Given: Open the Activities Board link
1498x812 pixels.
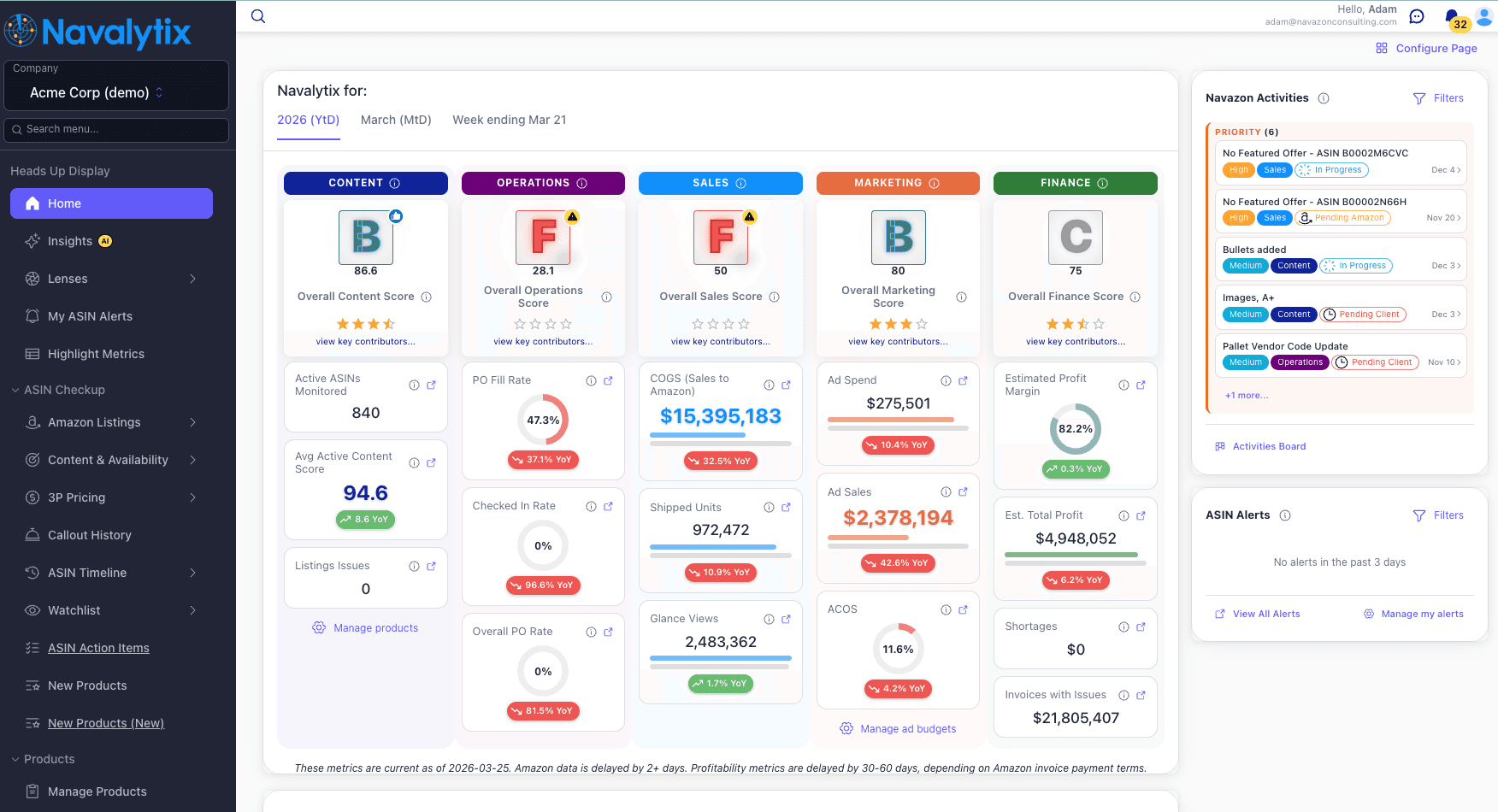Looking at the screenshot, I should click(x=1270, y=445).
